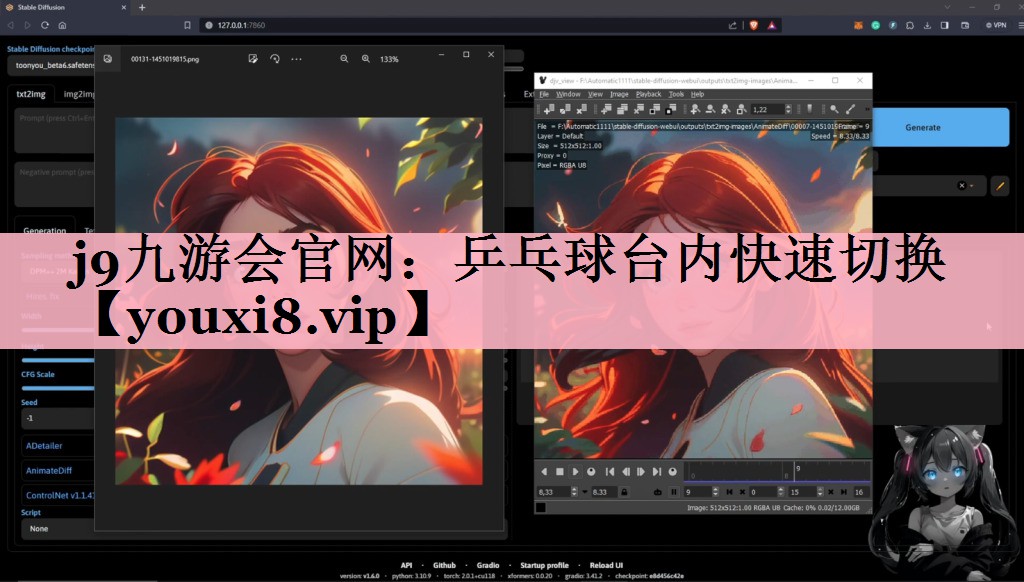This screenshot has height=582, width=1024.
Task: Zoom in in the Photos viewer
Action: click(366, 59)
